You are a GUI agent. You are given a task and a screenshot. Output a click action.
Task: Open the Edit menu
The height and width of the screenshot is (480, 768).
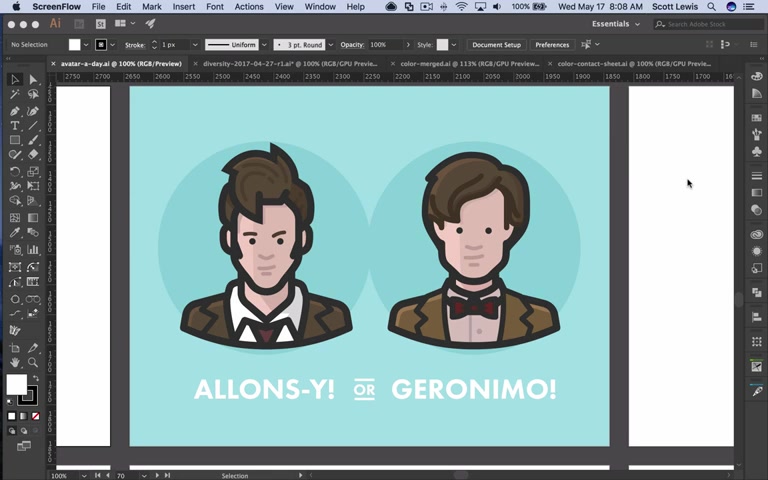click(123, 7)
